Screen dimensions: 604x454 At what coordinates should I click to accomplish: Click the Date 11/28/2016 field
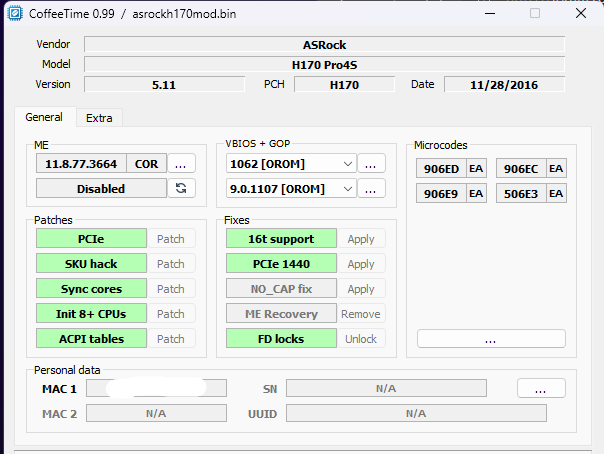pyautogui.click(x=505, y=84)
